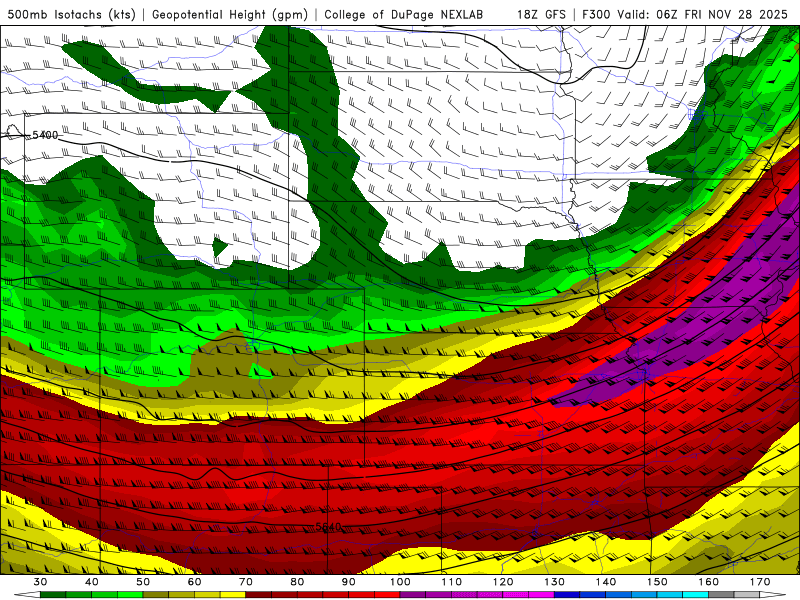Click the cyan swatch ending at 160
This screenshot has width=800, height=600.
tap(695, 595)
